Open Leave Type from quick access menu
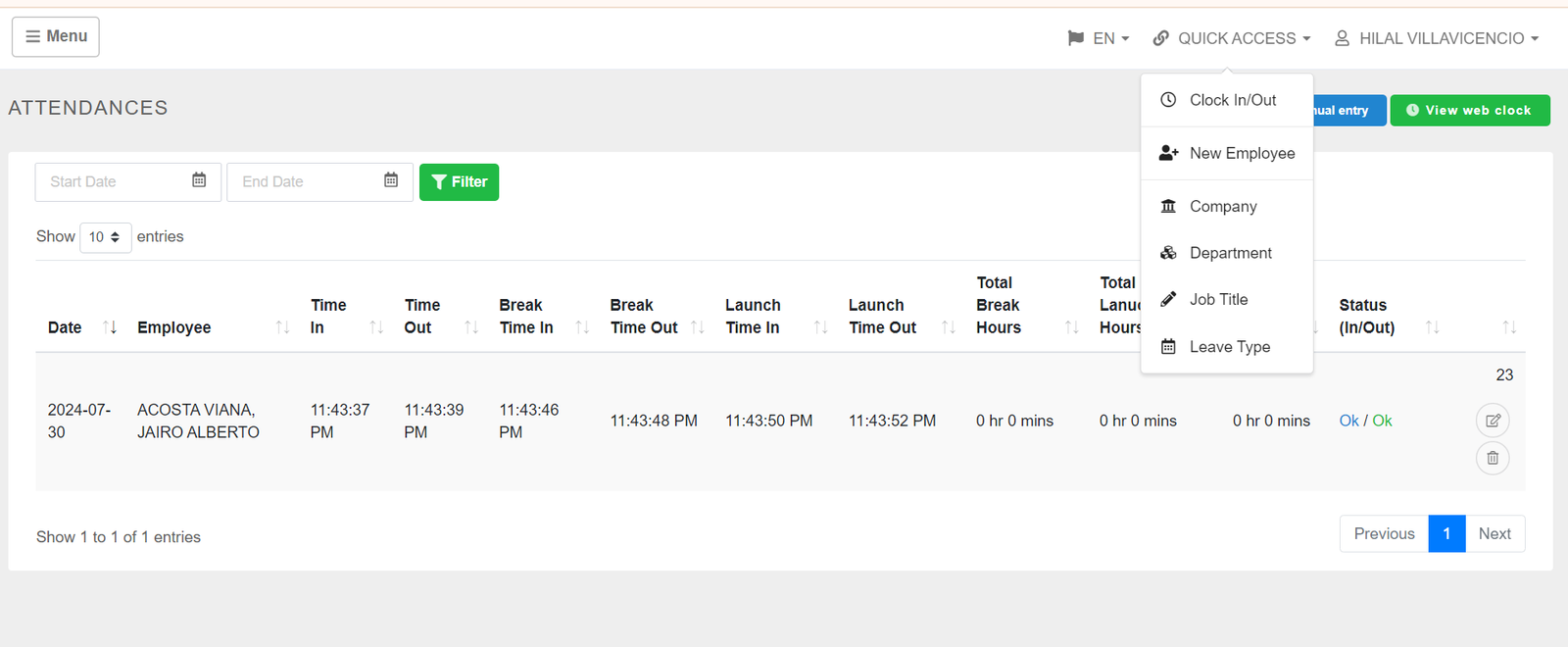This screenshot has width=1568, height=647. [1229, 347]
